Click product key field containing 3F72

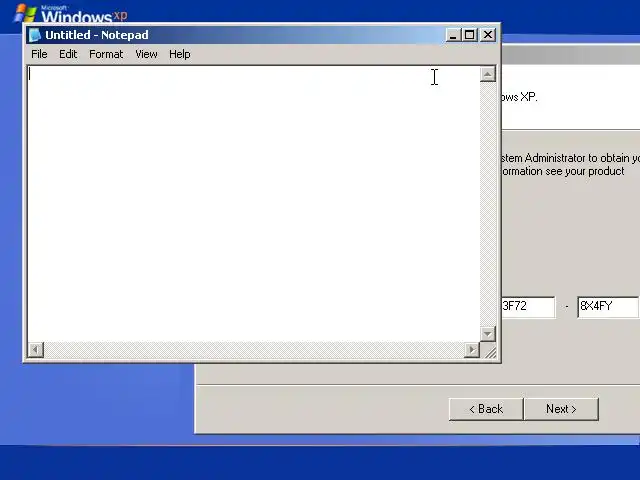click(528, 307)
